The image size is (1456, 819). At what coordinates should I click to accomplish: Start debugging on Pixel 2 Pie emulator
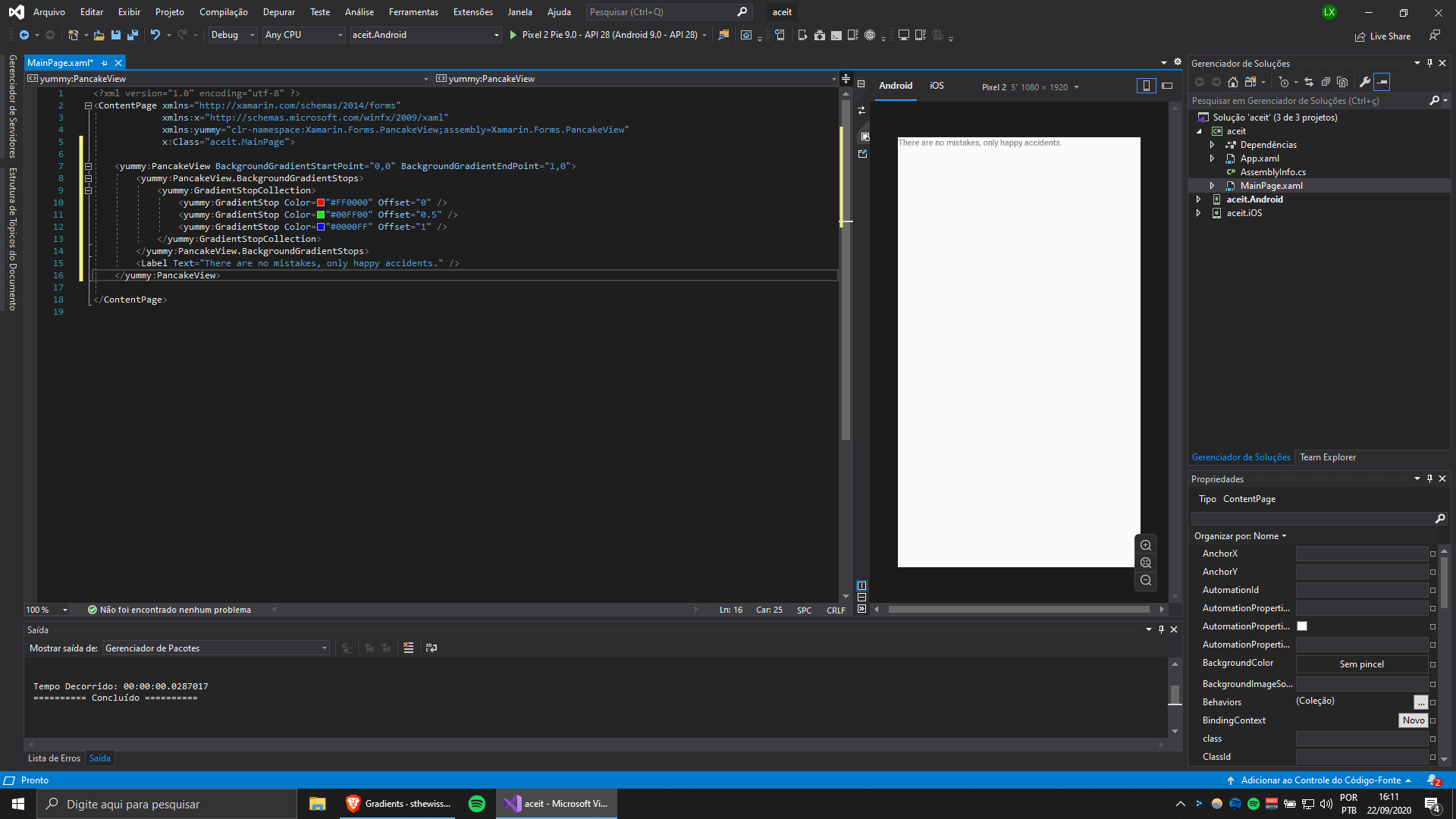(x=514, y=35)
